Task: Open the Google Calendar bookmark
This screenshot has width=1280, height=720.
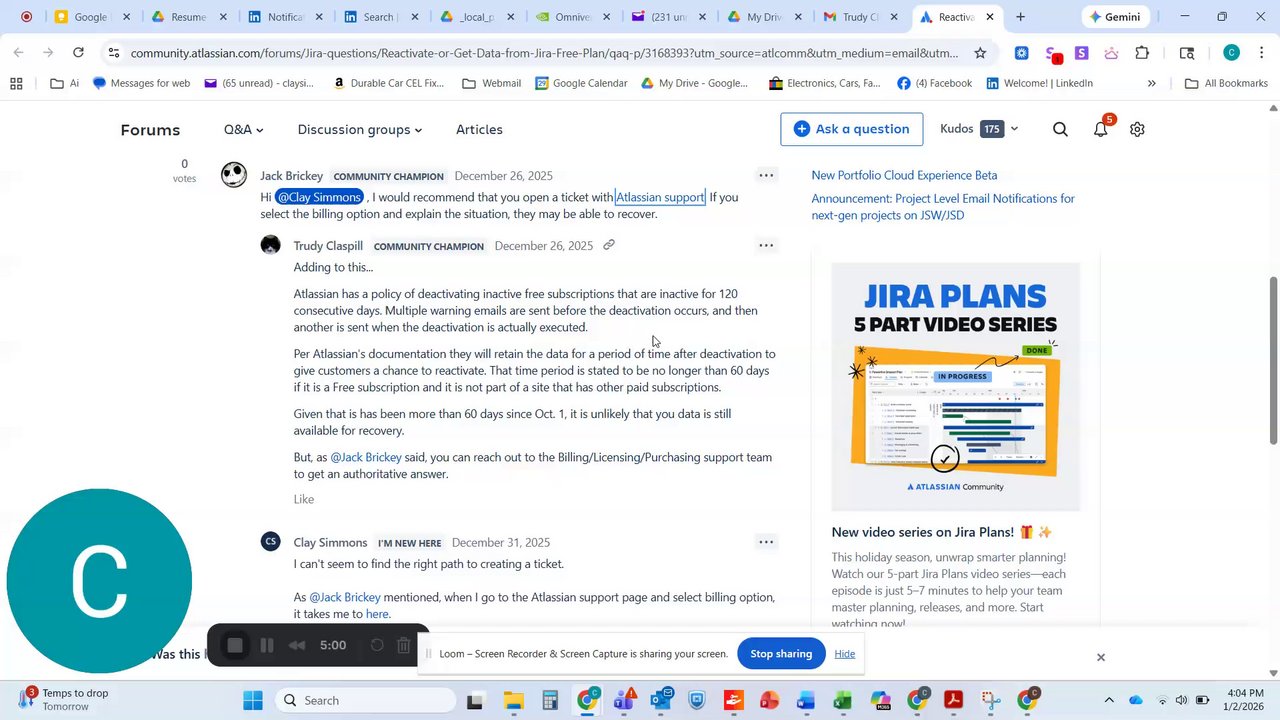Action: (x=582, y=83)
